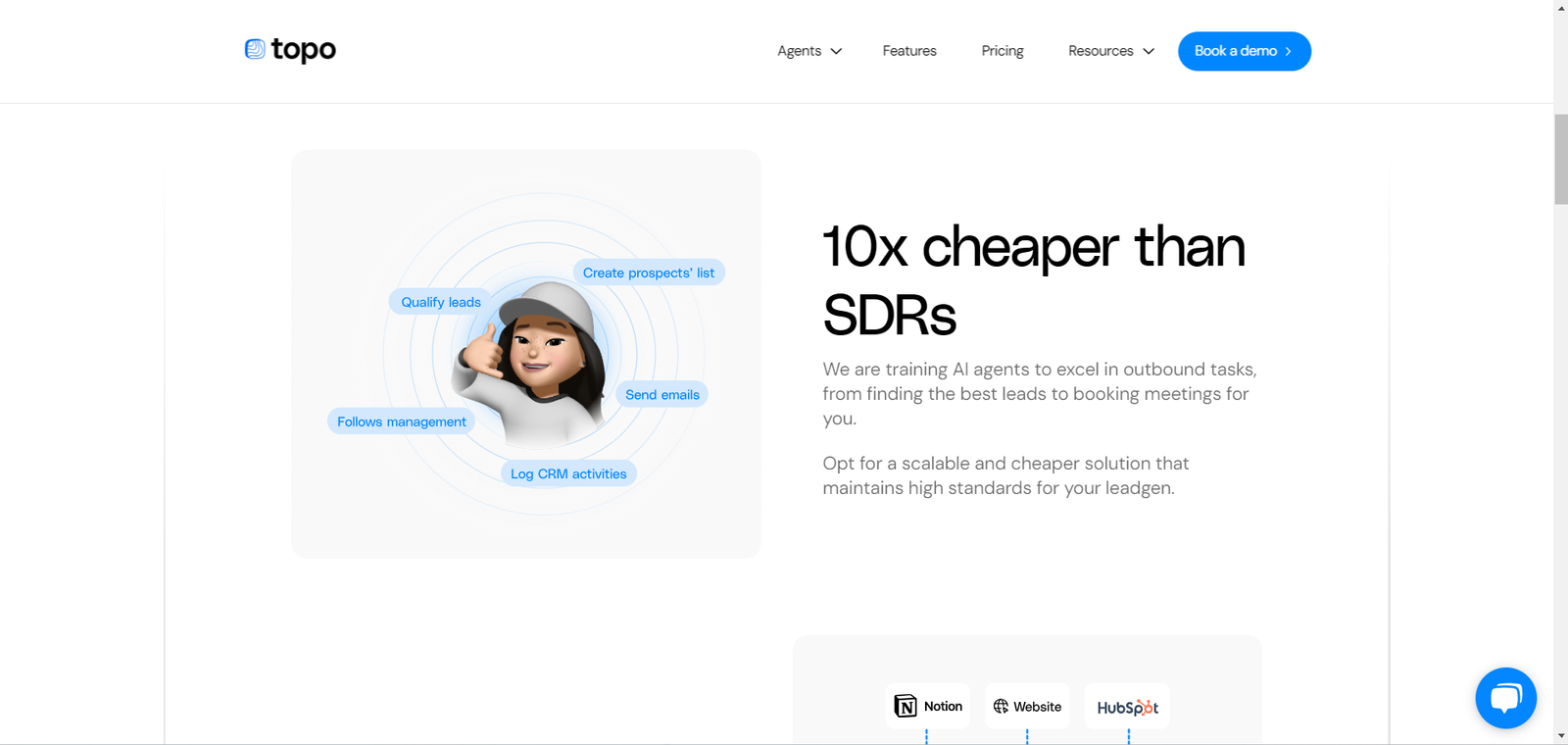Click the scrollbar up arrow
Image resolution: width=1568 pixels, height=745 pixels.
point(1560,8)
